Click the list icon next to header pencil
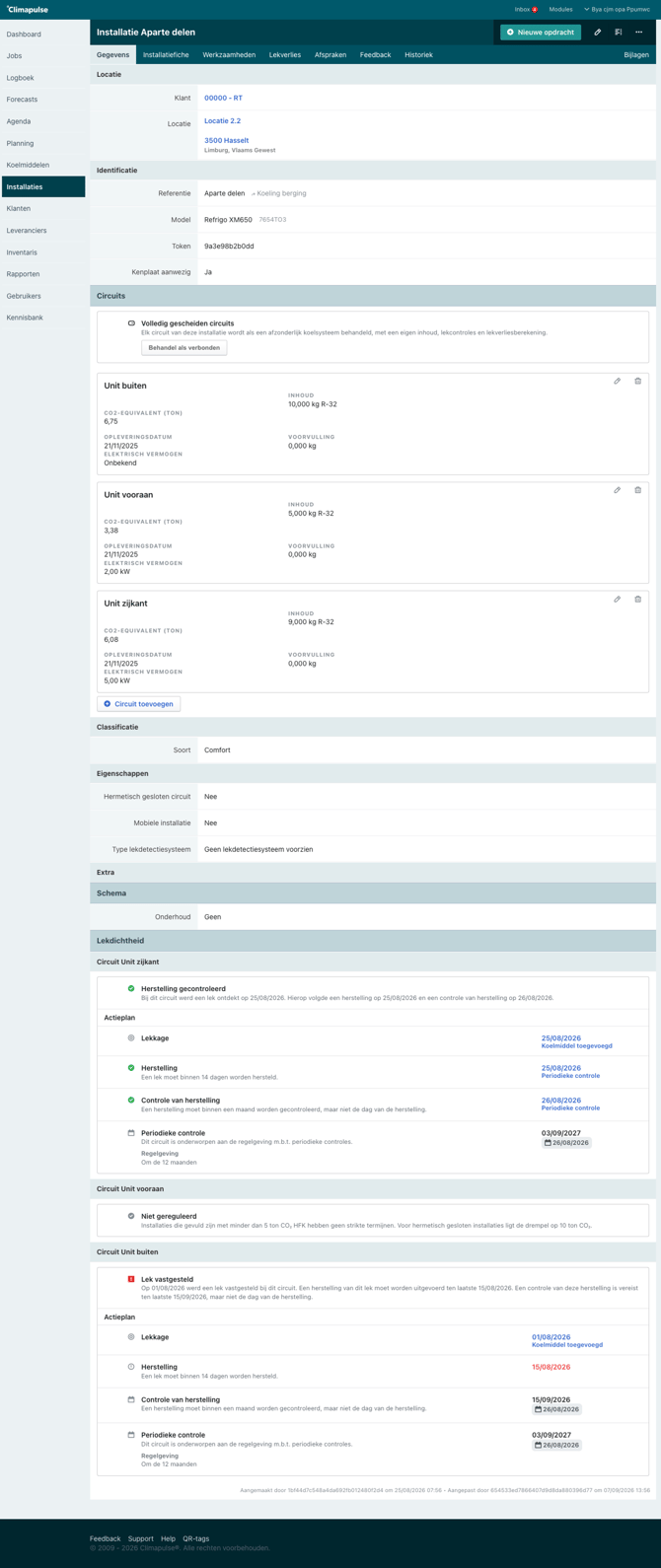Image resolution: width=661 pixels, height=1568 pixels. [x=619, y=33]
